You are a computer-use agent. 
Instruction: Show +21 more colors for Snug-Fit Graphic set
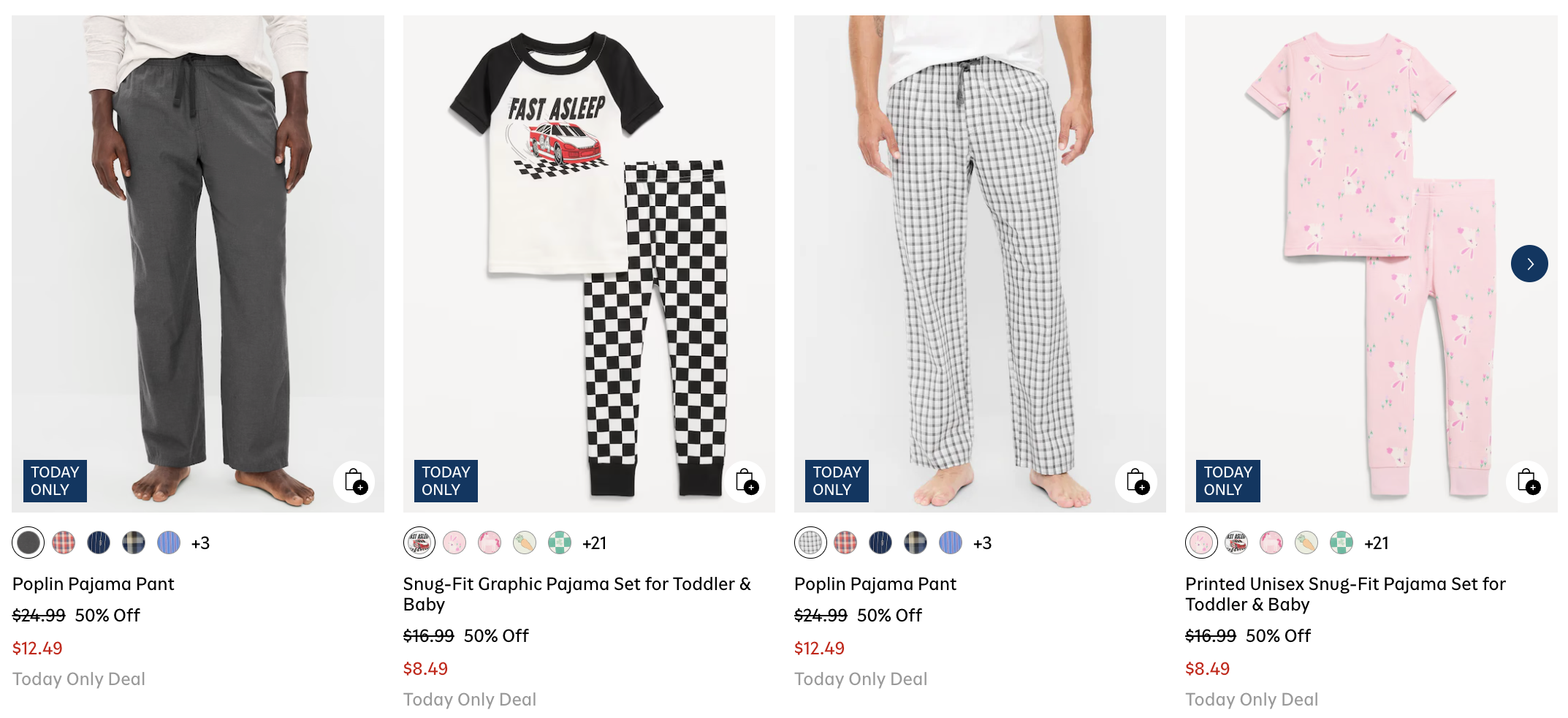pos(594,543)
